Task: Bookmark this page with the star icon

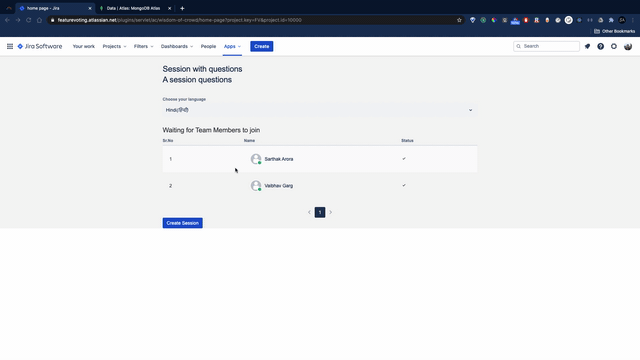Action: pyautogui.click(x=459, y=20)
